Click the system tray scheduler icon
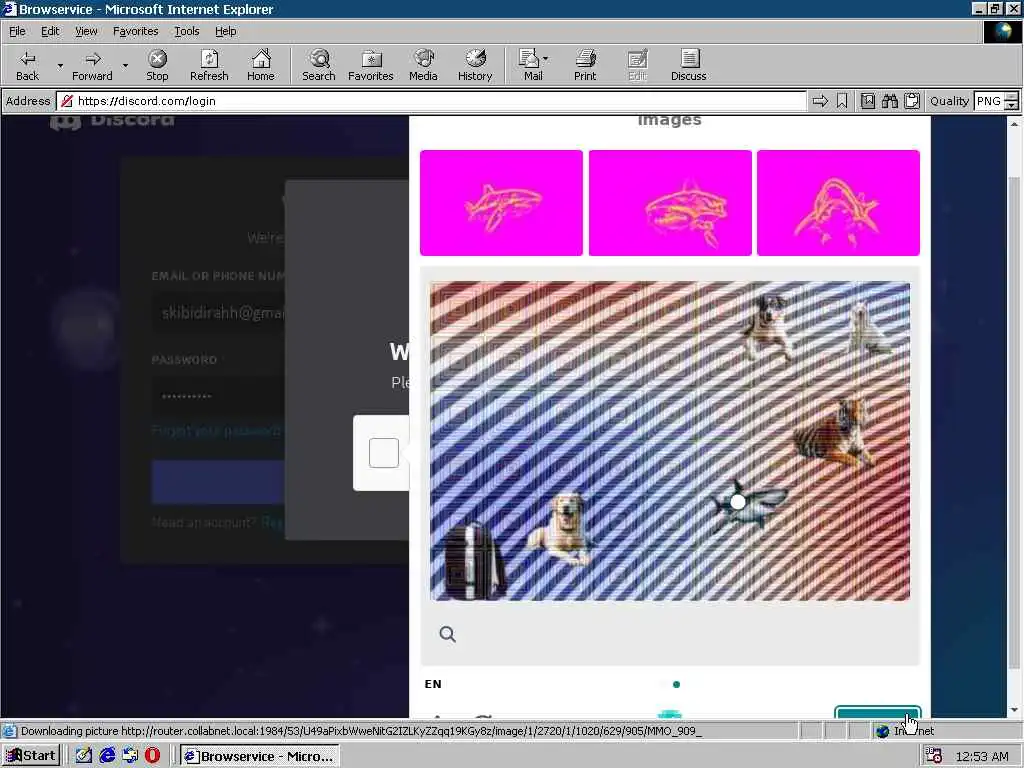This screenshot has width=1024, height=768. click(934, 756)
